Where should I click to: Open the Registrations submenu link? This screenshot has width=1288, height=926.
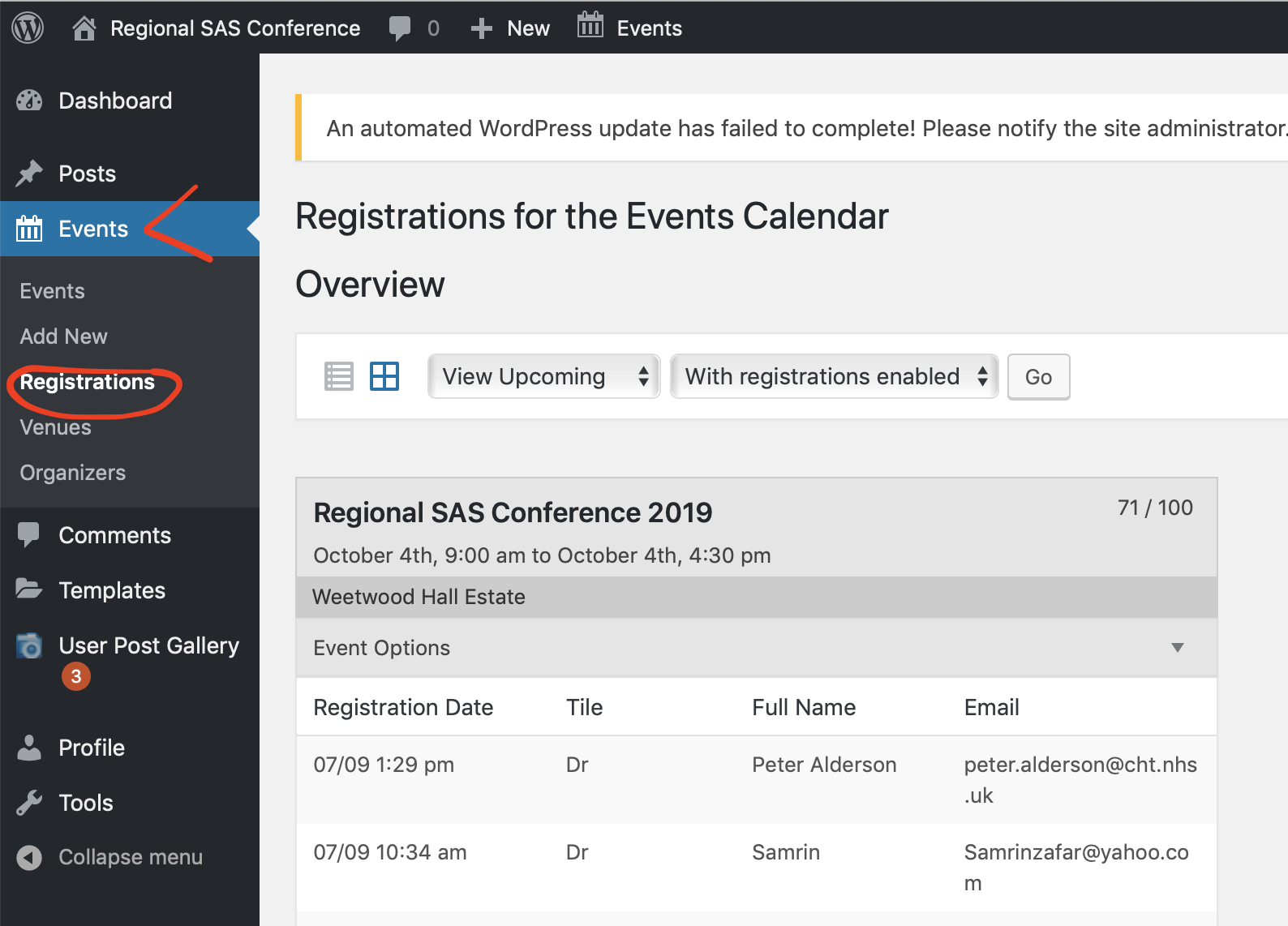[87, 382]
